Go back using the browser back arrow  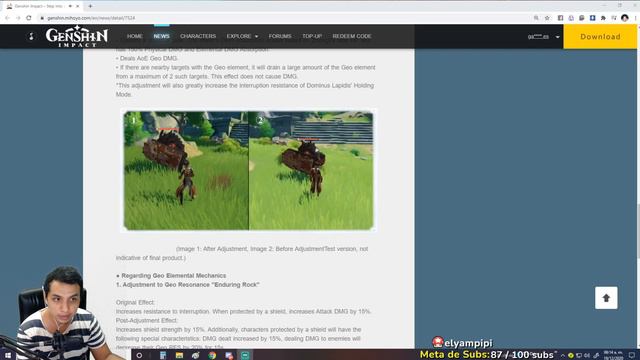(7, 18)
